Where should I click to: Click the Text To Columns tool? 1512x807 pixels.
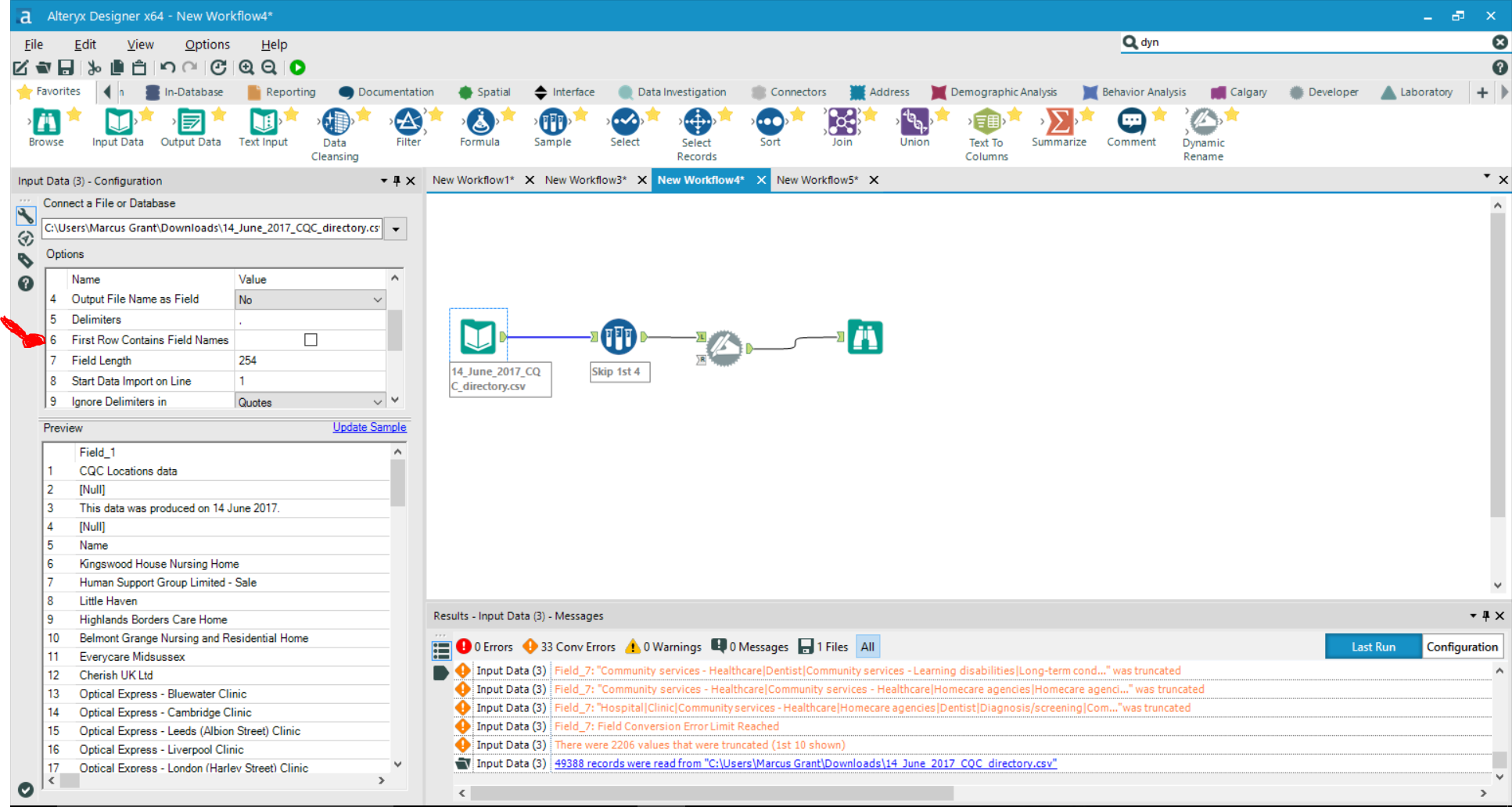(x=986, y=123)
